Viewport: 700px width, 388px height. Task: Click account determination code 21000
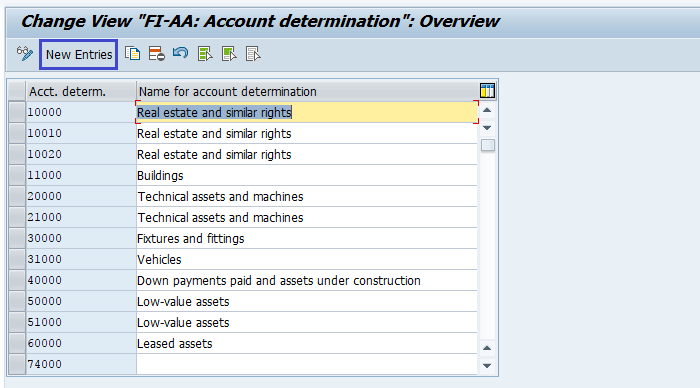[81, 217]
